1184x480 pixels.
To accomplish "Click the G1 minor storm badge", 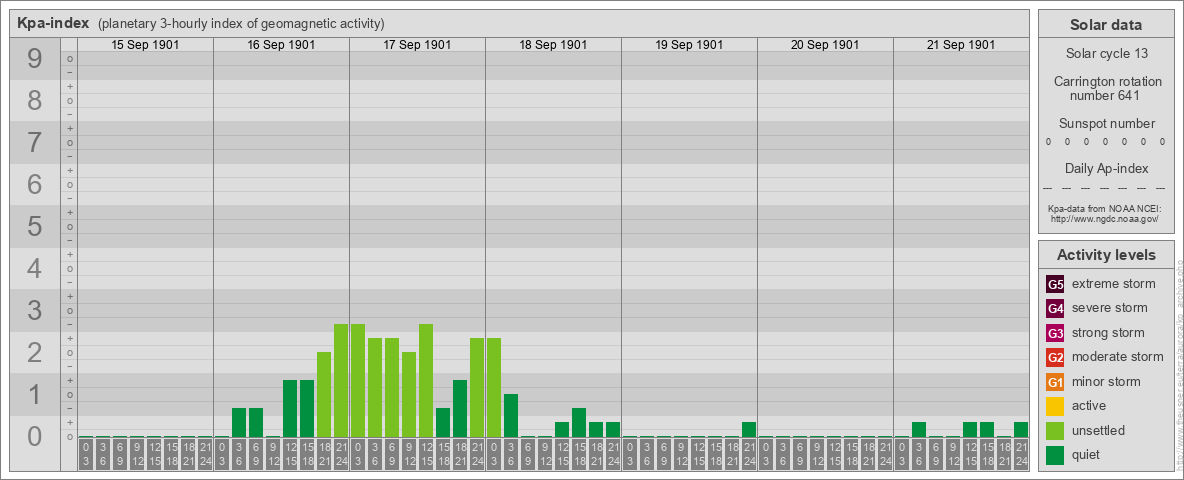I will [1055, 382].
